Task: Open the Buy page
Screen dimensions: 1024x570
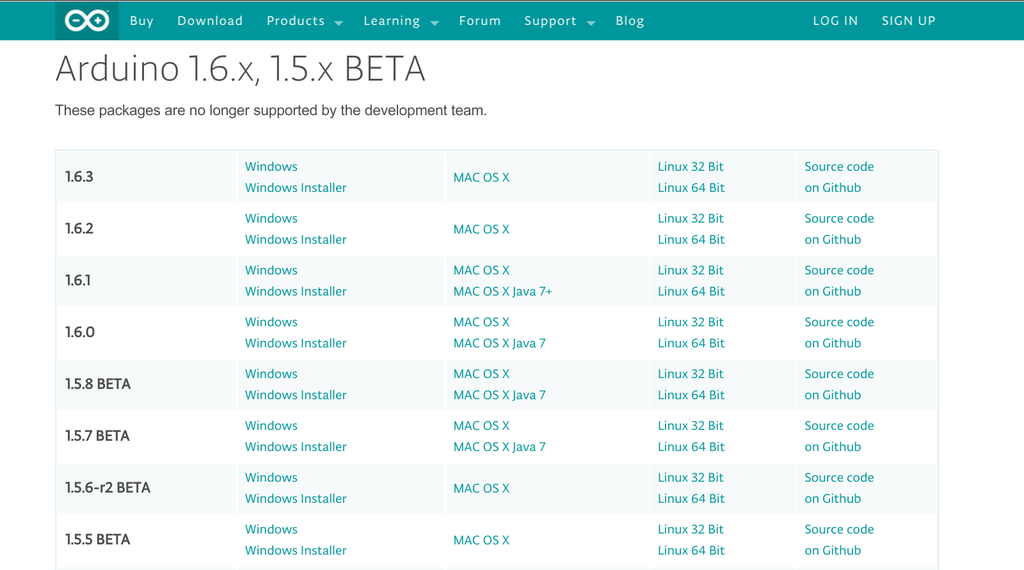Action: (142, 21)
